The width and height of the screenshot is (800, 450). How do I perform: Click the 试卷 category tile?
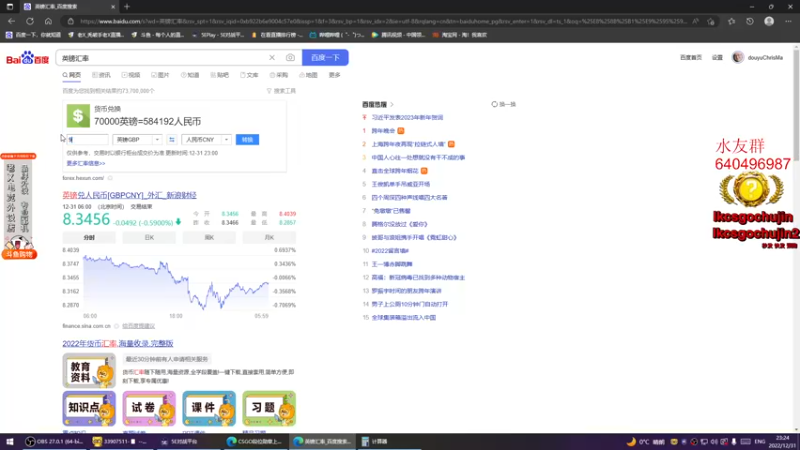[x=149, y=408]
